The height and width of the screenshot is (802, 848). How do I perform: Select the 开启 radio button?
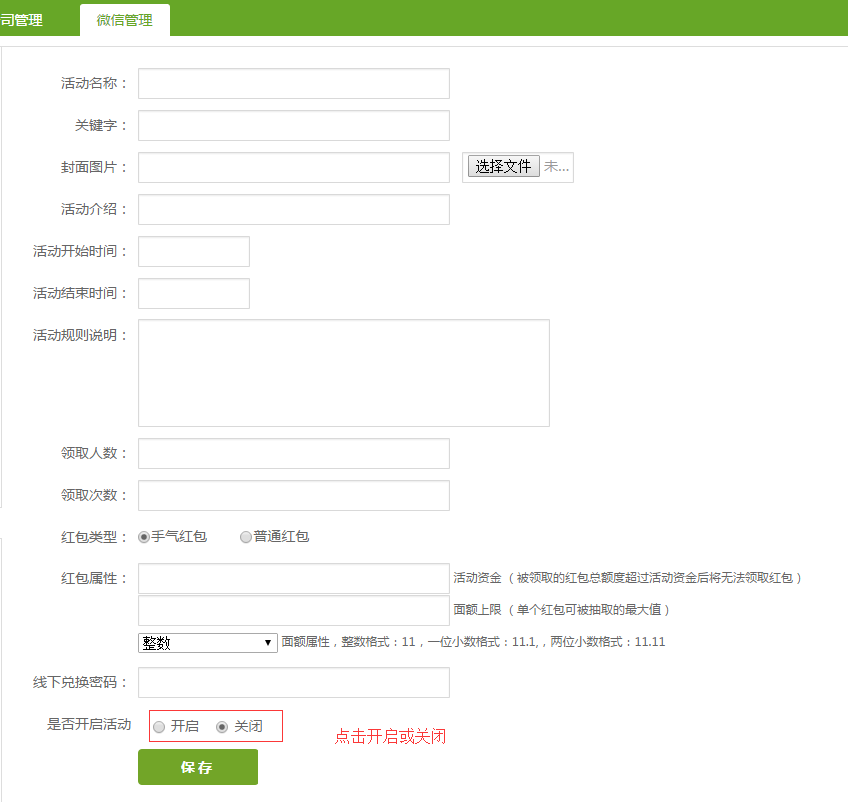(x=159, y=727)
